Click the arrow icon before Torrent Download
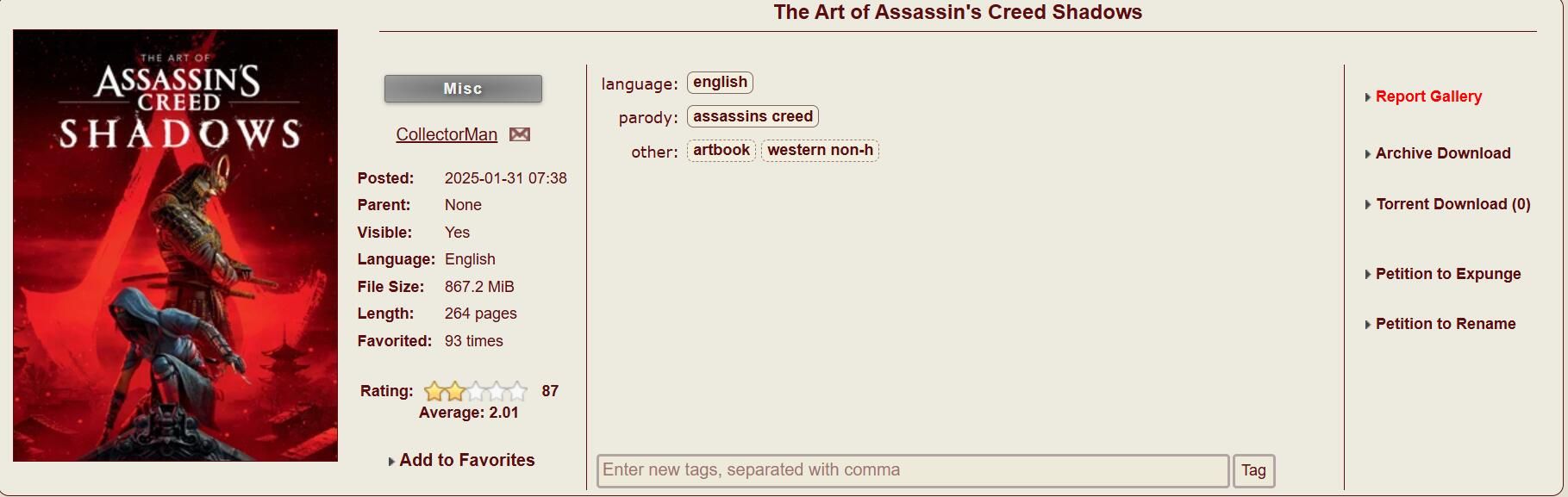Screen dimensions: 1568x497 pos(1368,205)
